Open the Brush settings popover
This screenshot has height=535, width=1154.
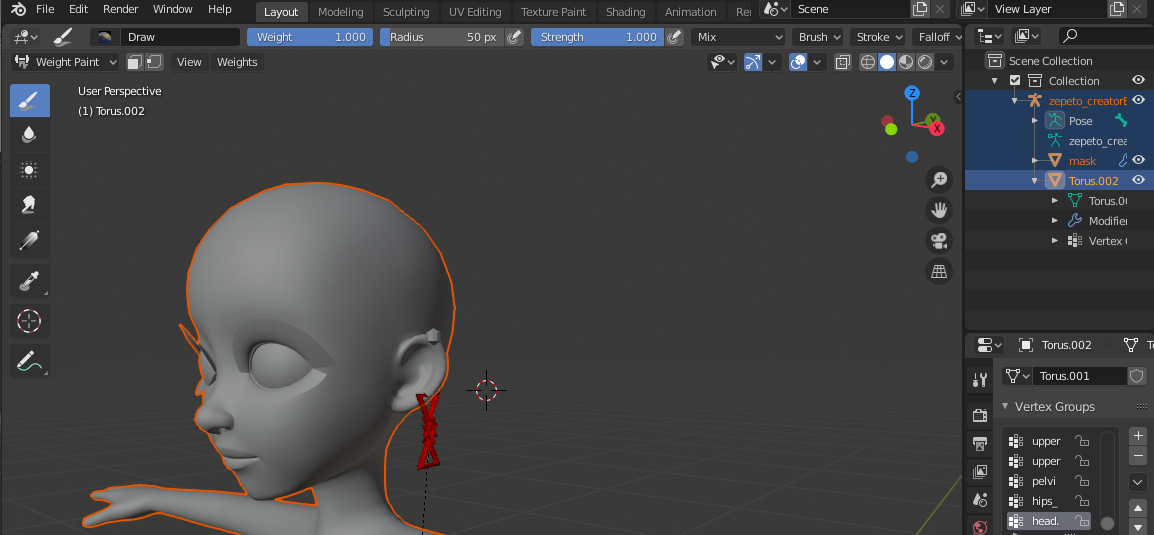(x=818, y=37)
